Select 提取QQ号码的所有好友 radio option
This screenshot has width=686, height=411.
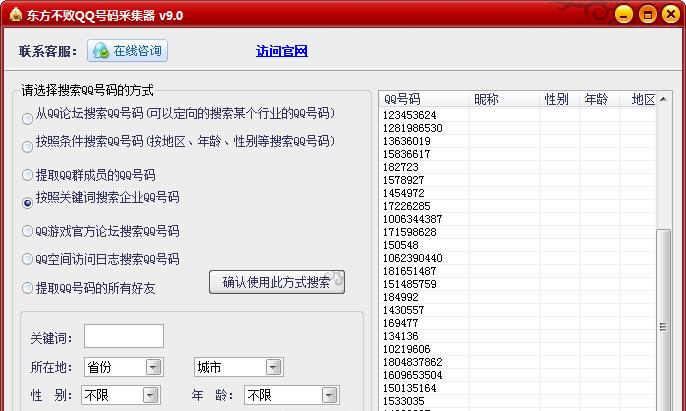27,288
